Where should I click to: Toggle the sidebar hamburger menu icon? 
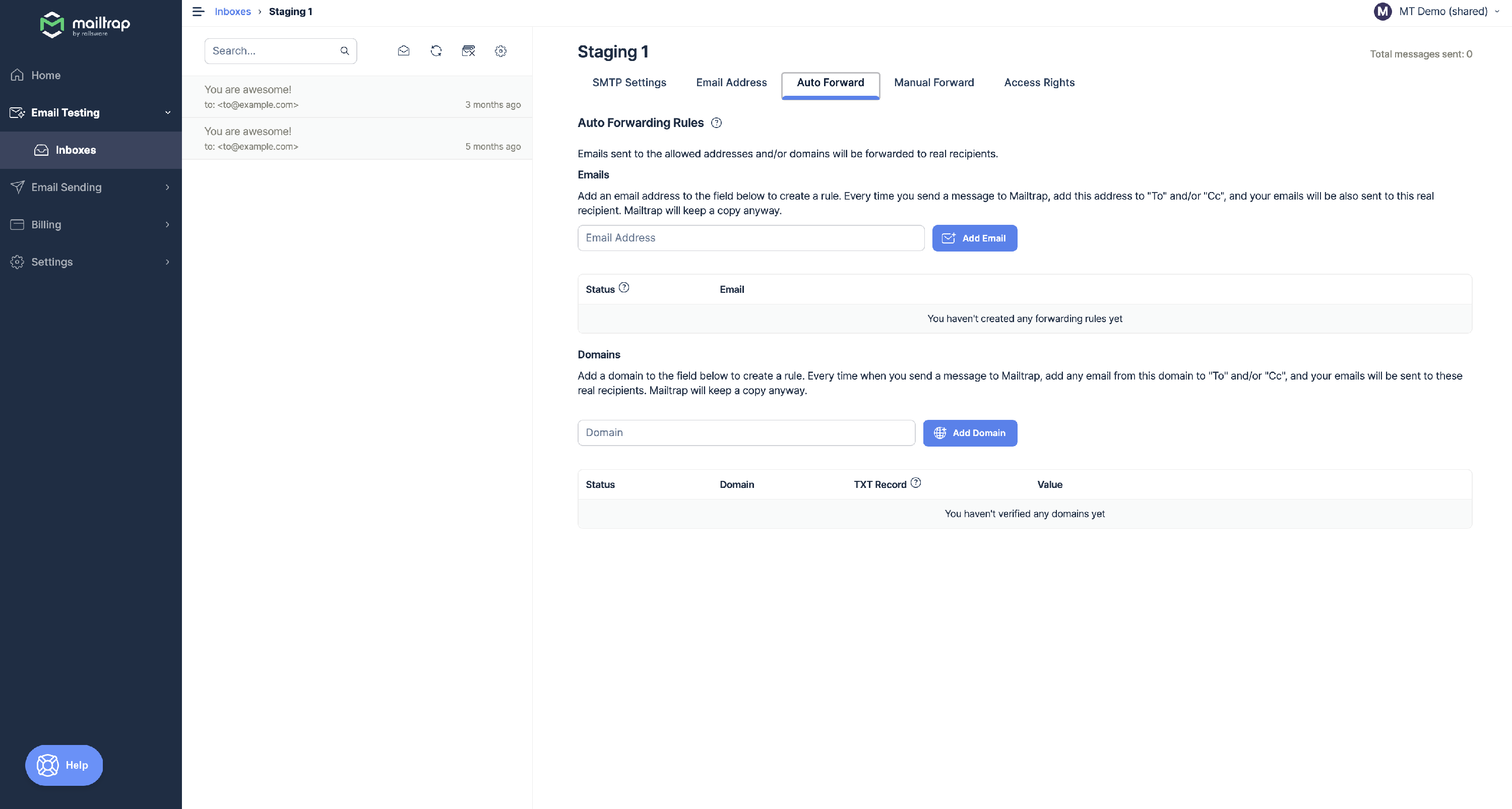point(199,12)
